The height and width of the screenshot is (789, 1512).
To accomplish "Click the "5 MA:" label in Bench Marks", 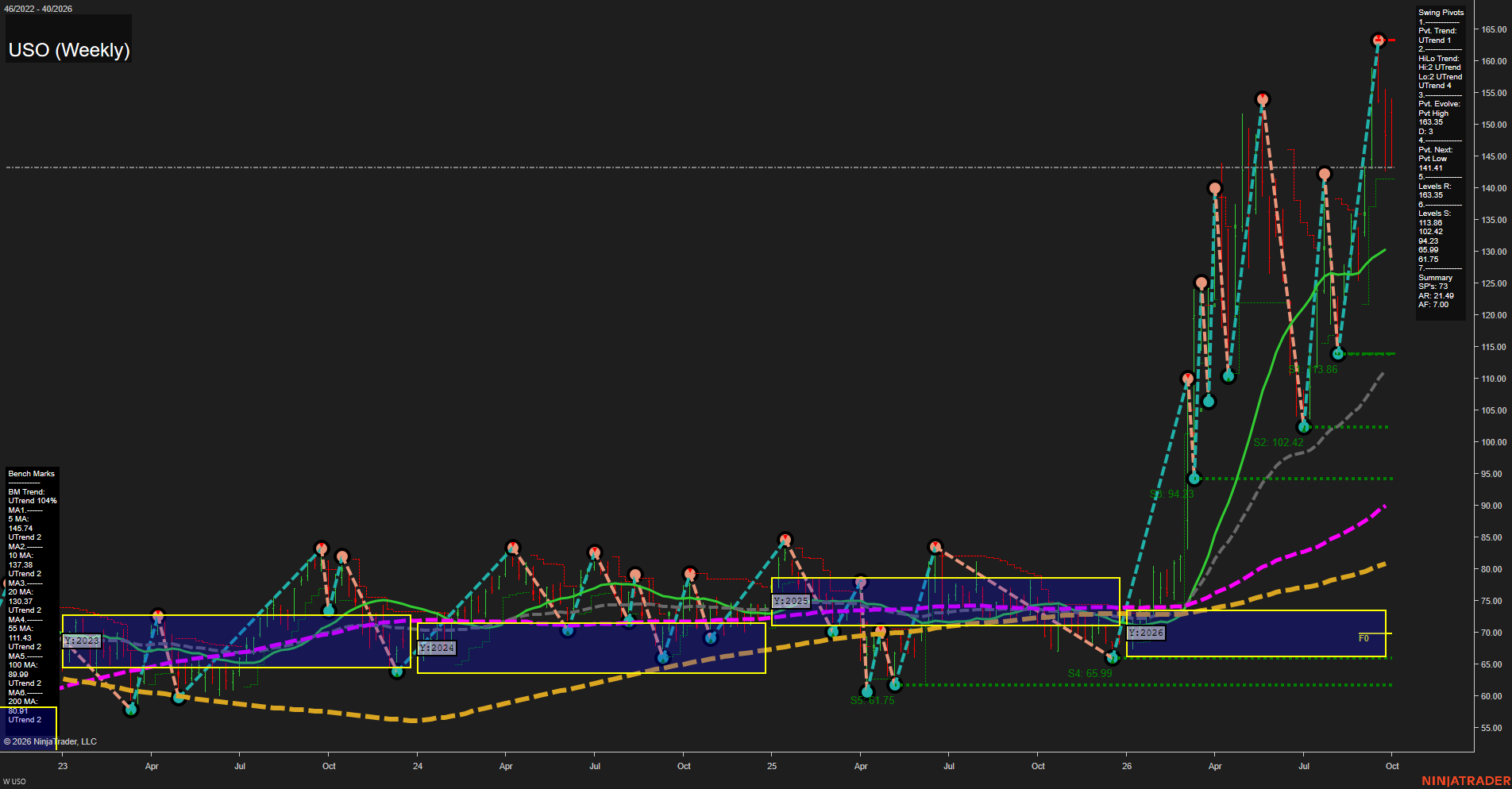I will (18, 519).
